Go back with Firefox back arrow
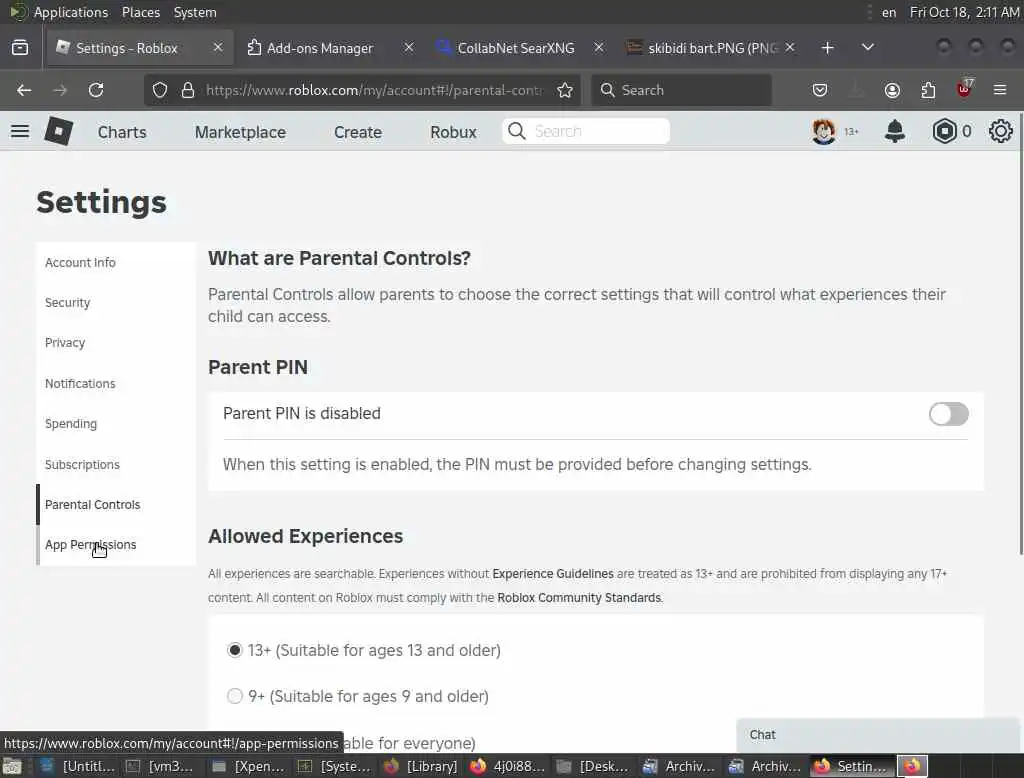The width and height of the screenshot is (1024, 778). pos(24,90)
